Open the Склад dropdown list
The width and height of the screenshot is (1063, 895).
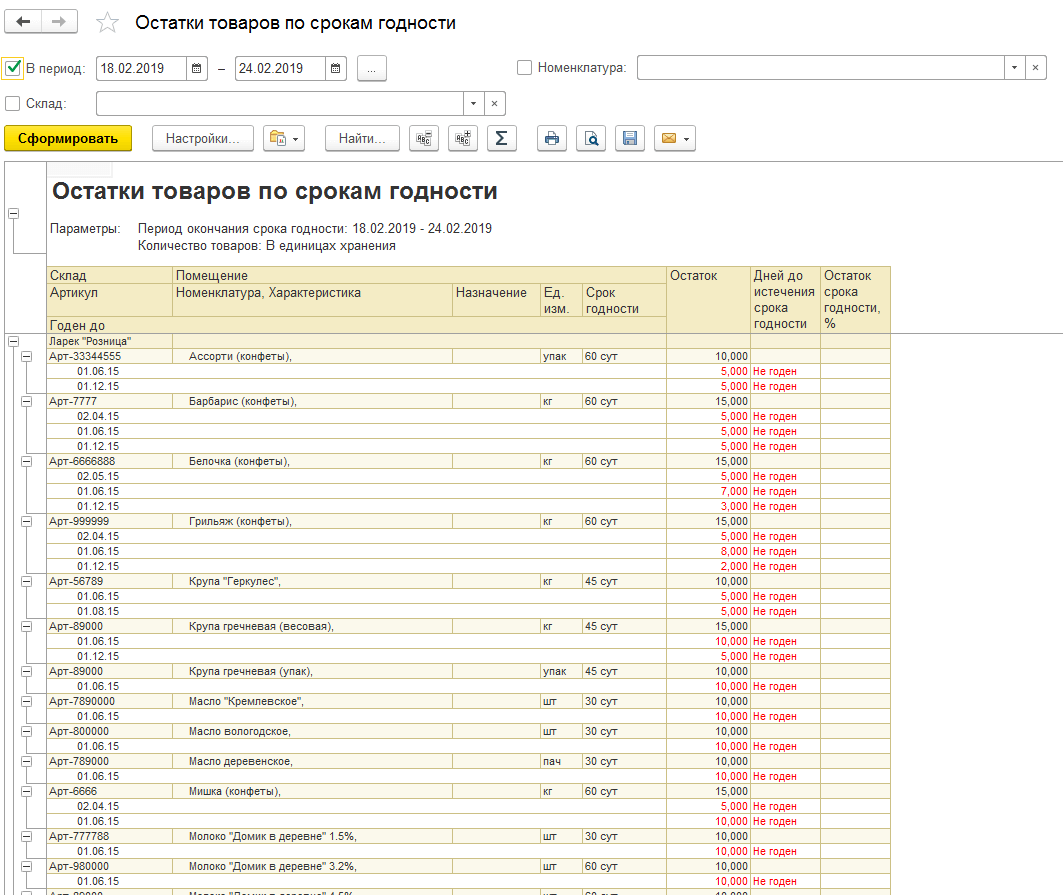pyautogui.click(x=473, y=104)
